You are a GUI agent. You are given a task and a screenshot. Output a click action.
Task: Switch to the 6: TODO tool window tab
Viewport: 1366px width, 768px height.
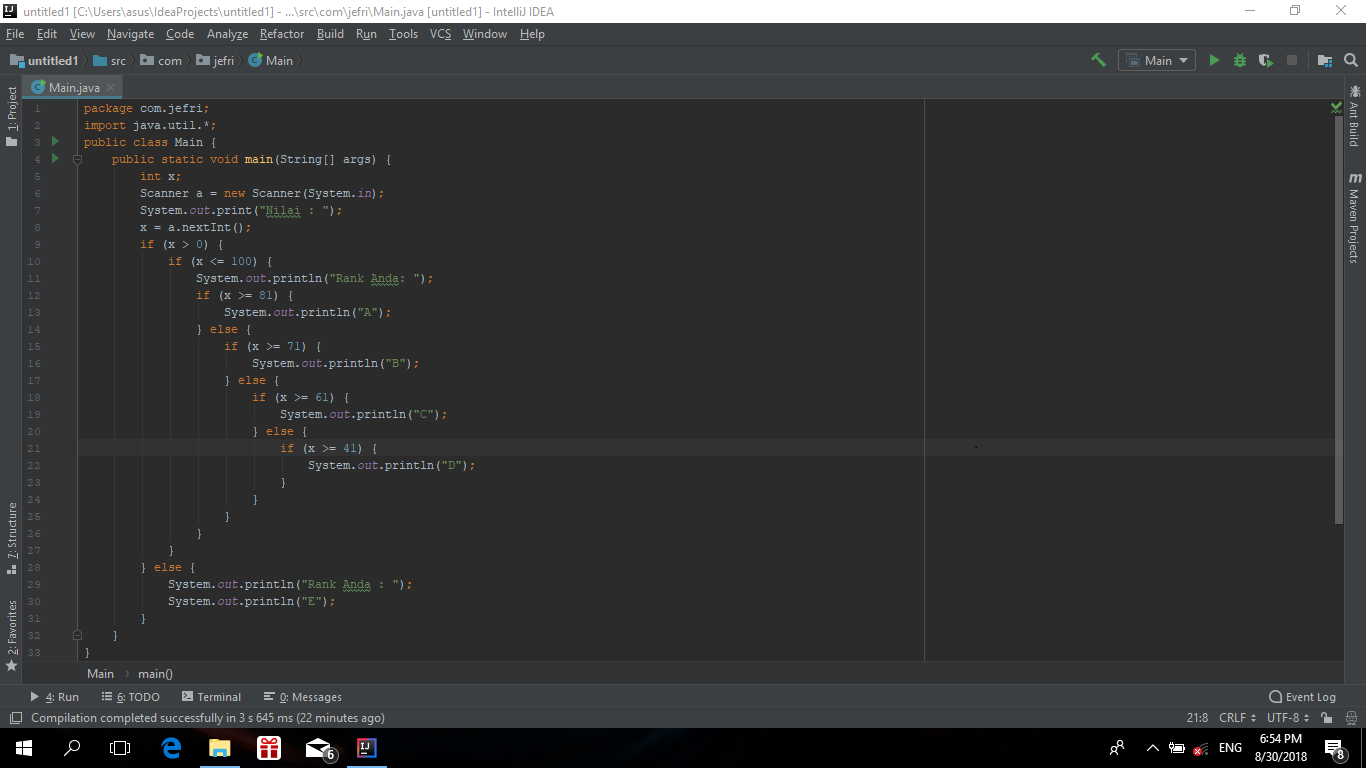[x=131, y=696]
